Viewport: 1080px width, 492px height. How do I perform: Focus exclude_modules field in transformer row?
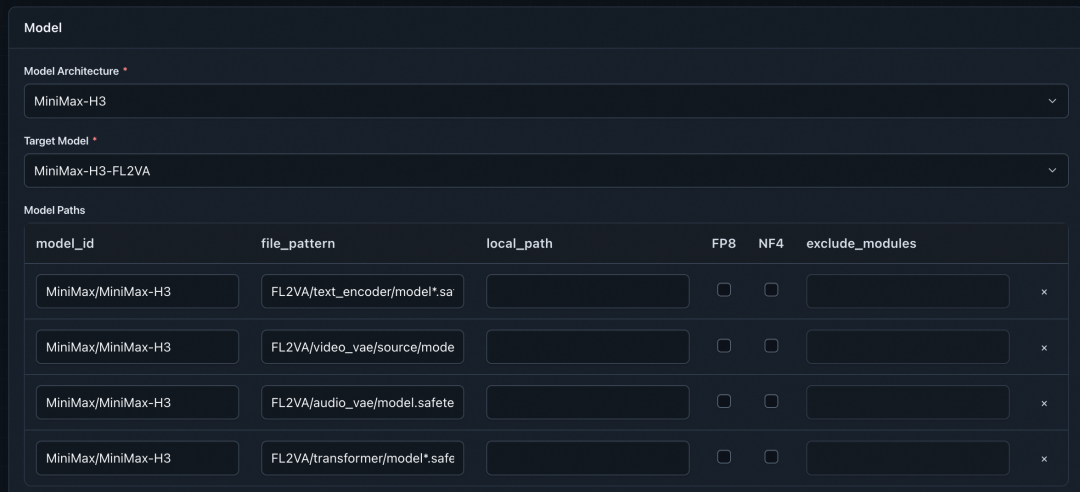[x=908, y=458]
